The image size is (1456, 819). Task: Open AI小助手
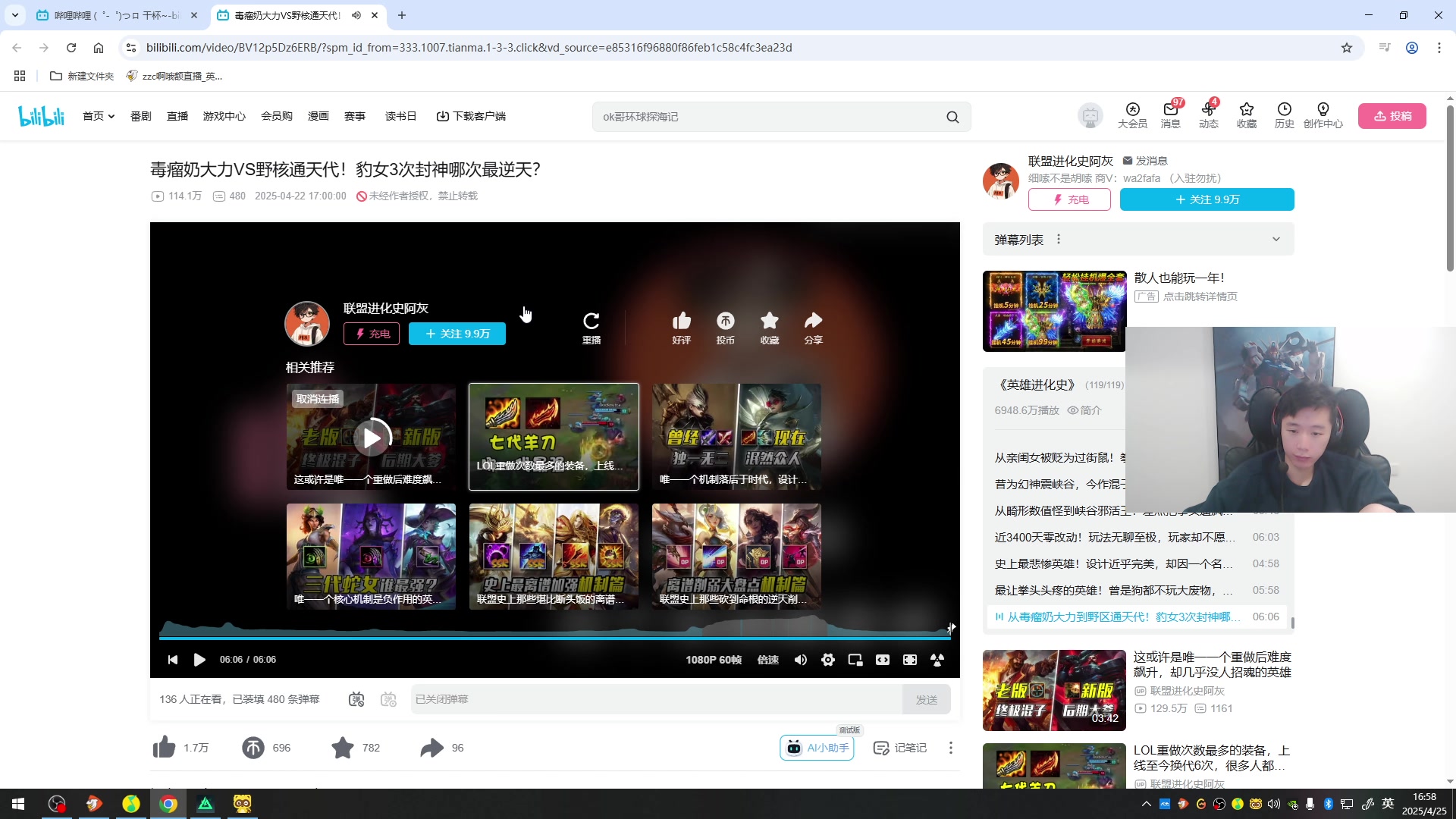click(817, 748)
